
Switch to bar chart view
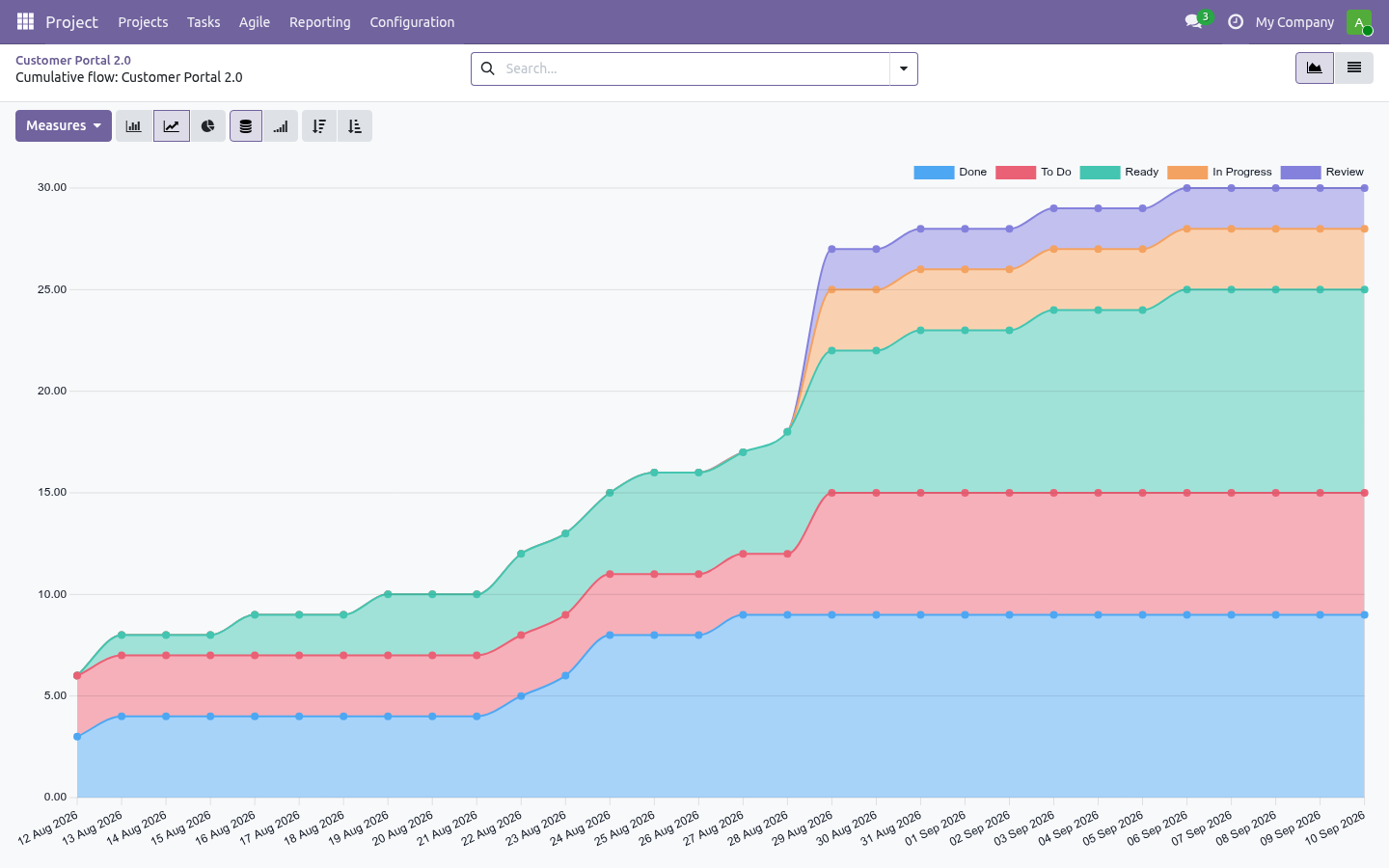point(134,126)
